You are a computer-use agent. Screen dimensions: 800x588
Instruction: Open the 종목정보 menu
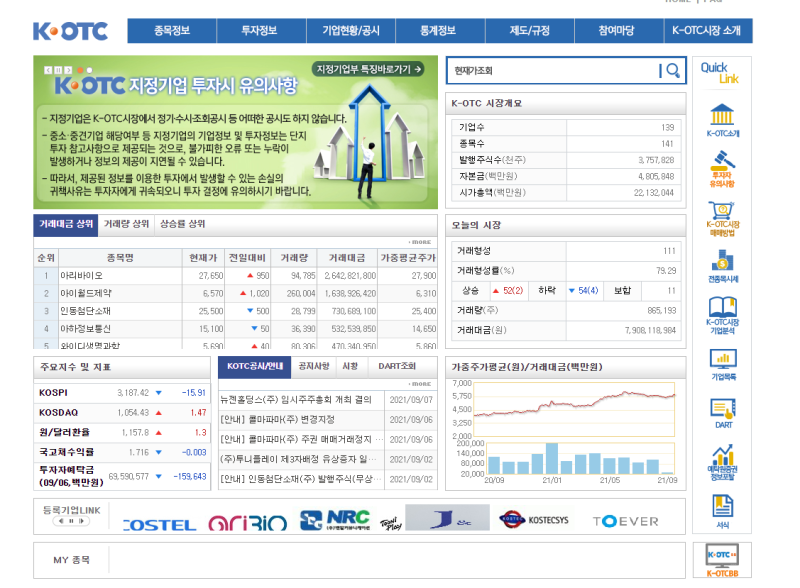[172, 31]
